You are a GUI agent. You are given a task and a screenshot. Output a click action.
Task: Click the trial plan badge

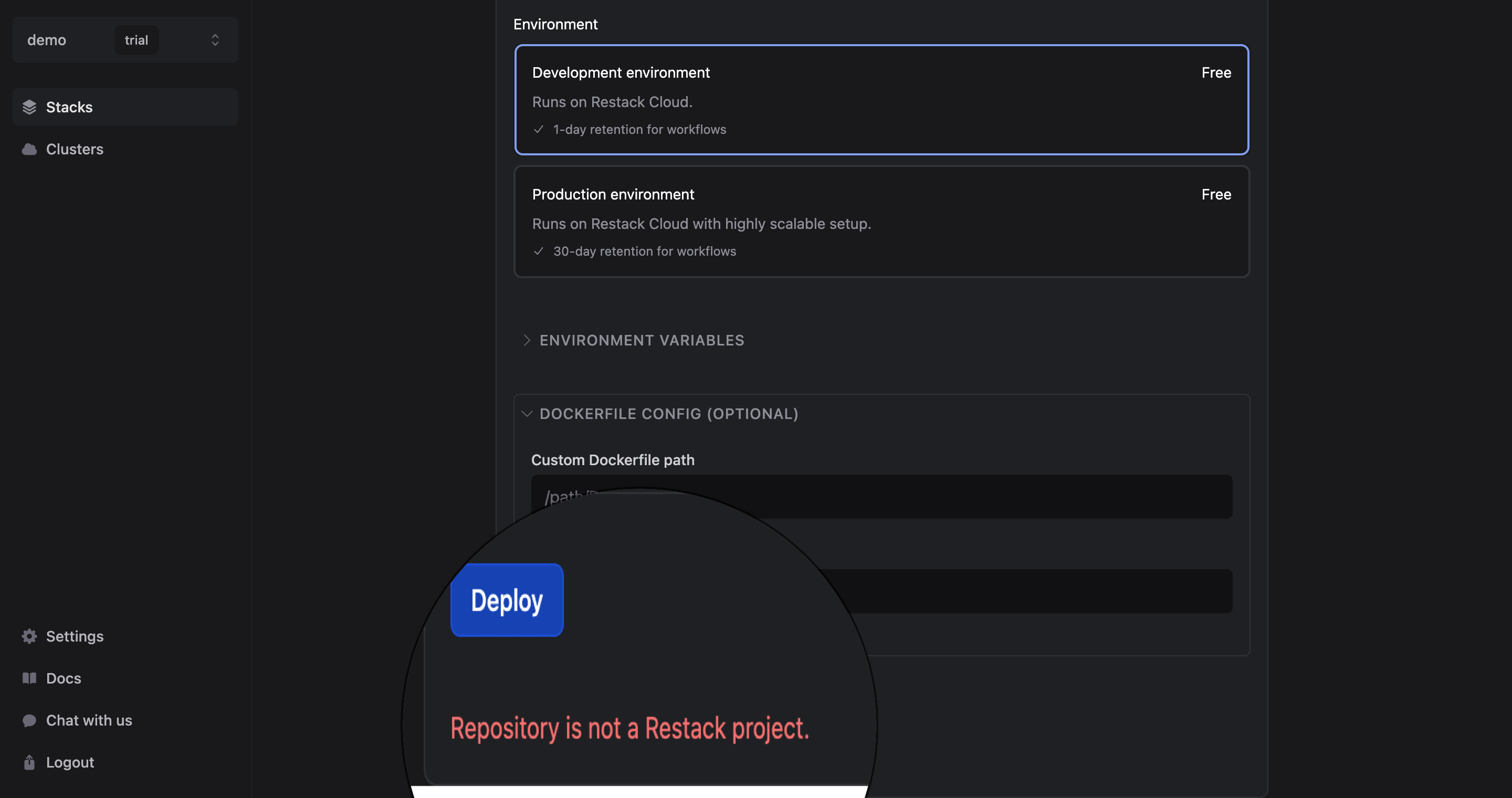136,40
